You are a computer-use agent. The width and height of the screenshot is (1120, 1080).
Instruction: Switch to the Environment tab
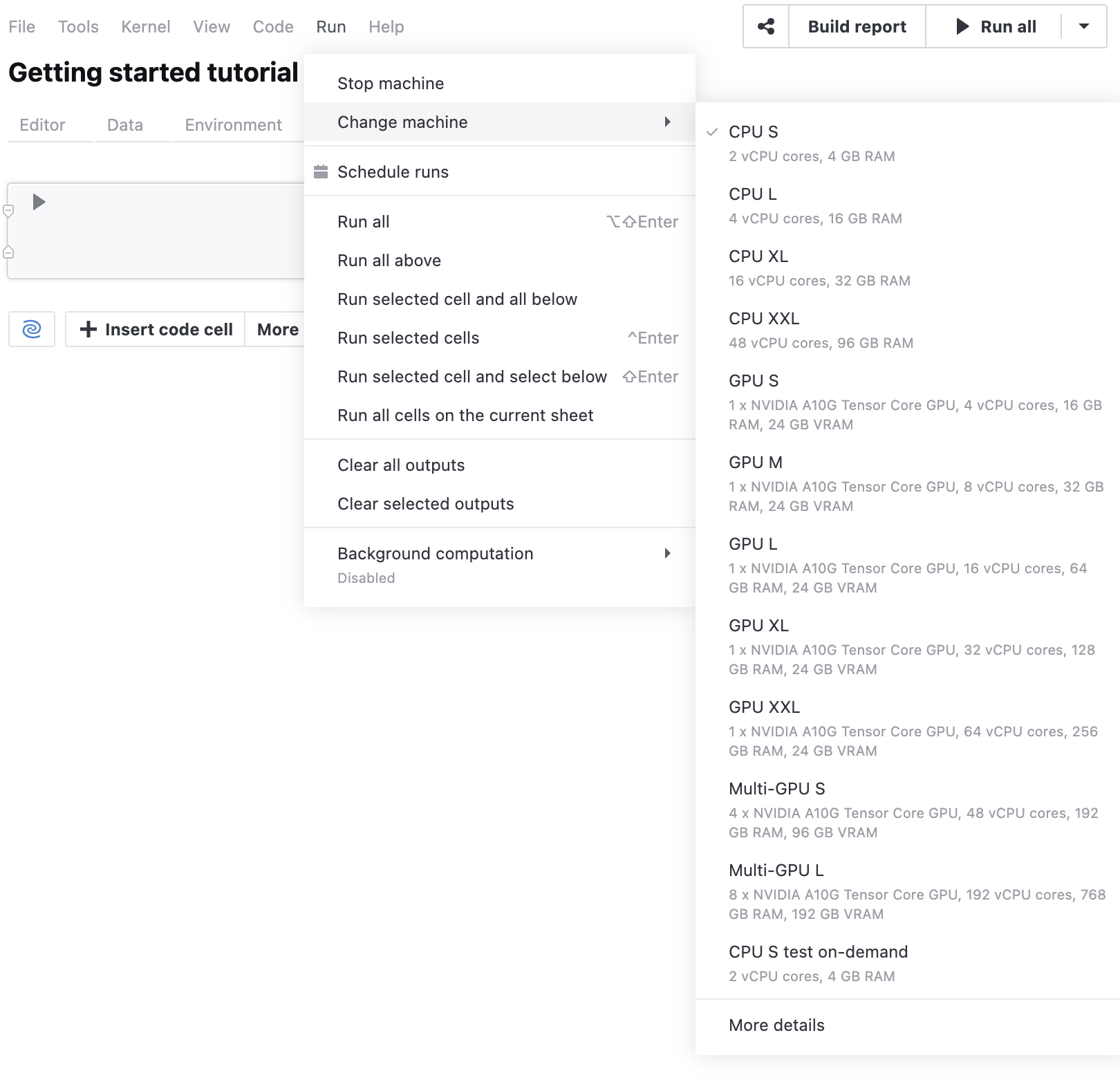click(233, 125)
